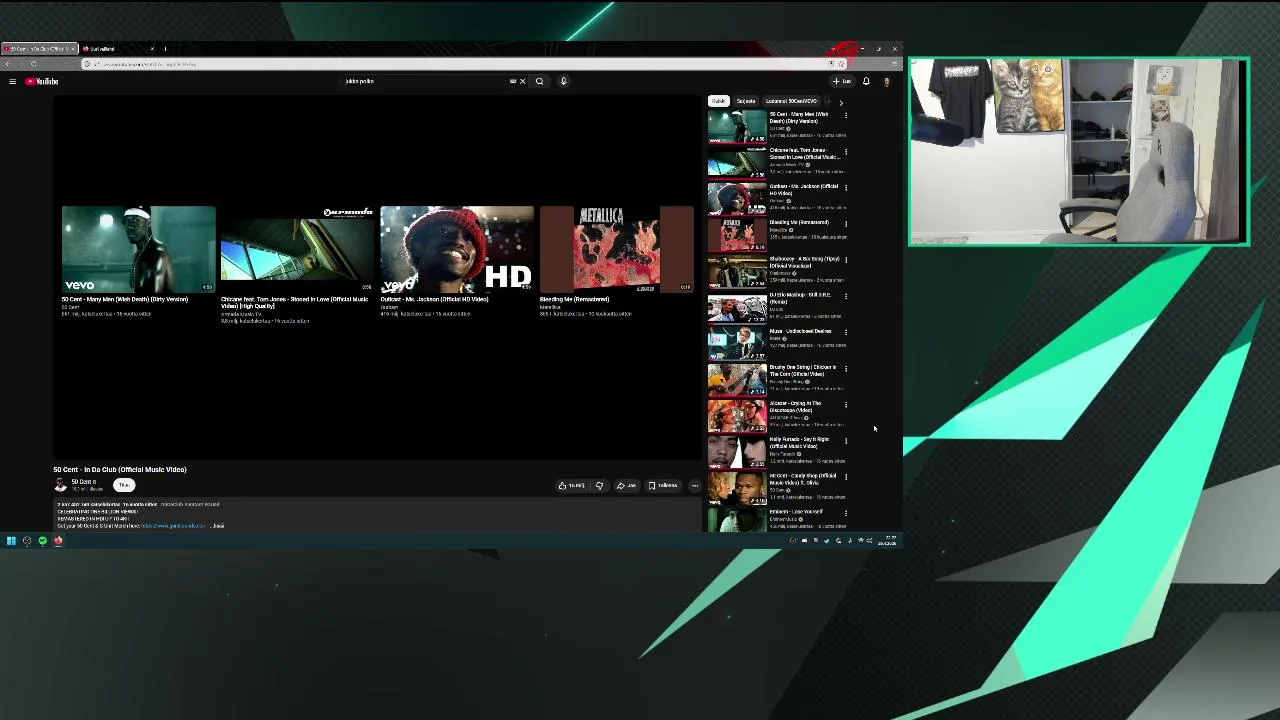
Task: Select the Sarjasta filter chip
Action: click(x=746, y=101)
